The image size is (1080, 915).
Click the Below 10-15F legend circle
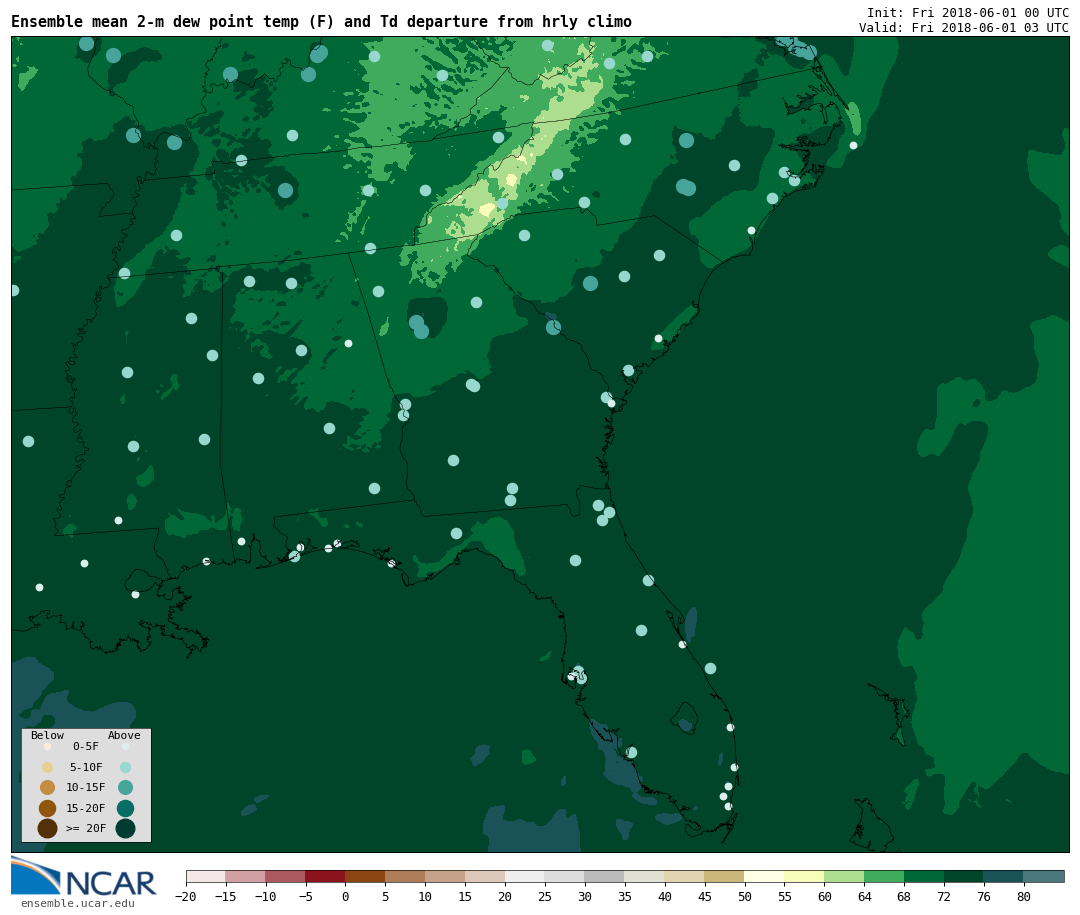(48, 788)
